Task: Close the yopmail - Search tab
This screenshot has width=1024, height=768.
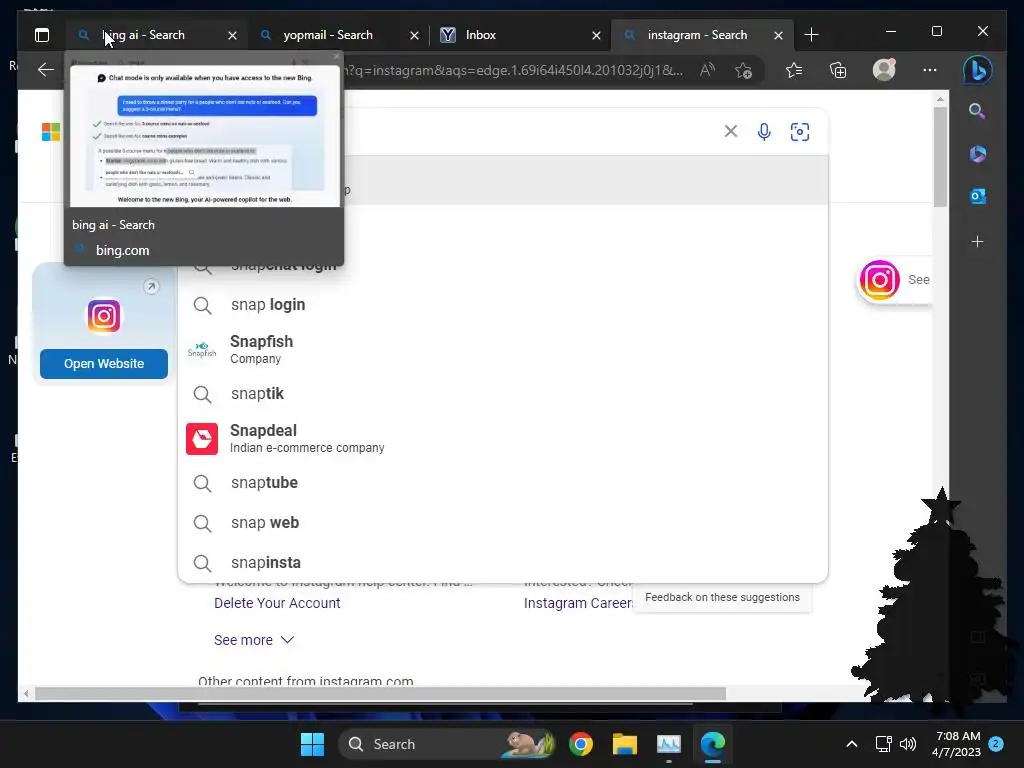Action: 414,35
